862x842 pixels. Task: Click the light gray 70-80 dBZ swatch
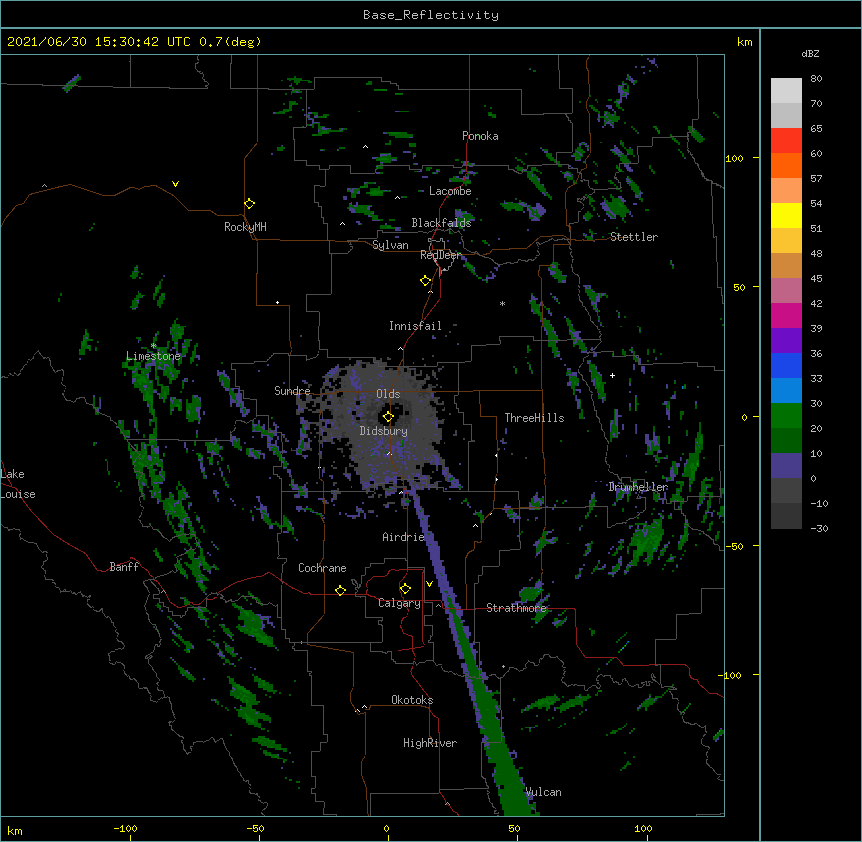(786, 90)
